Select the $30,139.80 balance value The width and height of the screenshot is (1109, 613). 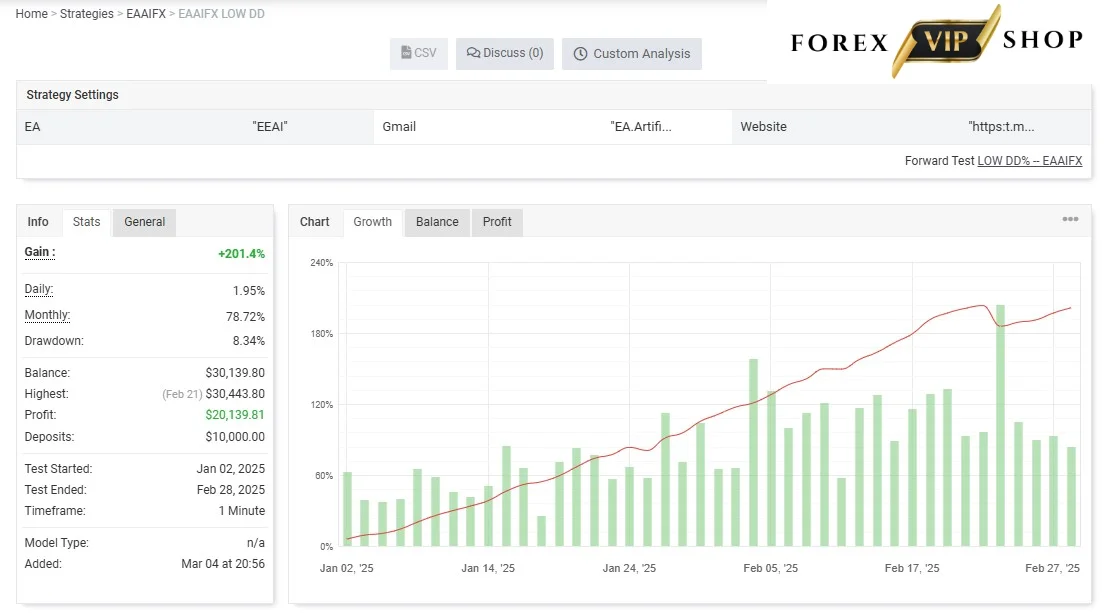pyautogui.click(x=236, y=373)
